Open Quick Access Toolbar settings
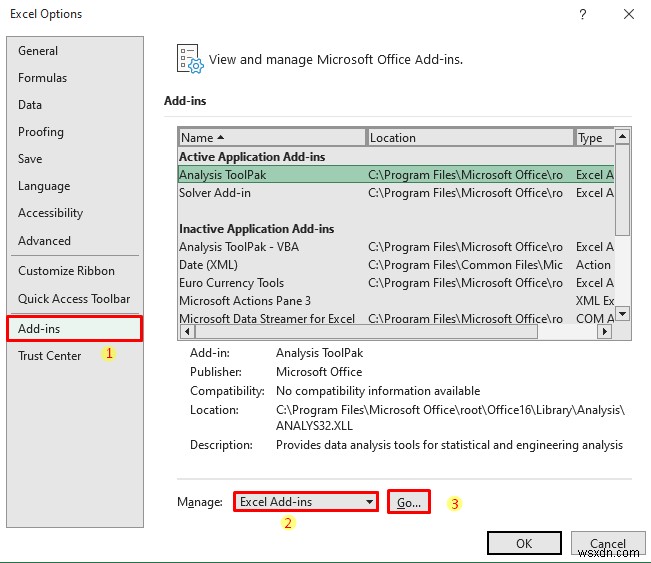This screenshot has width=651, height=563. click(74, 299)
